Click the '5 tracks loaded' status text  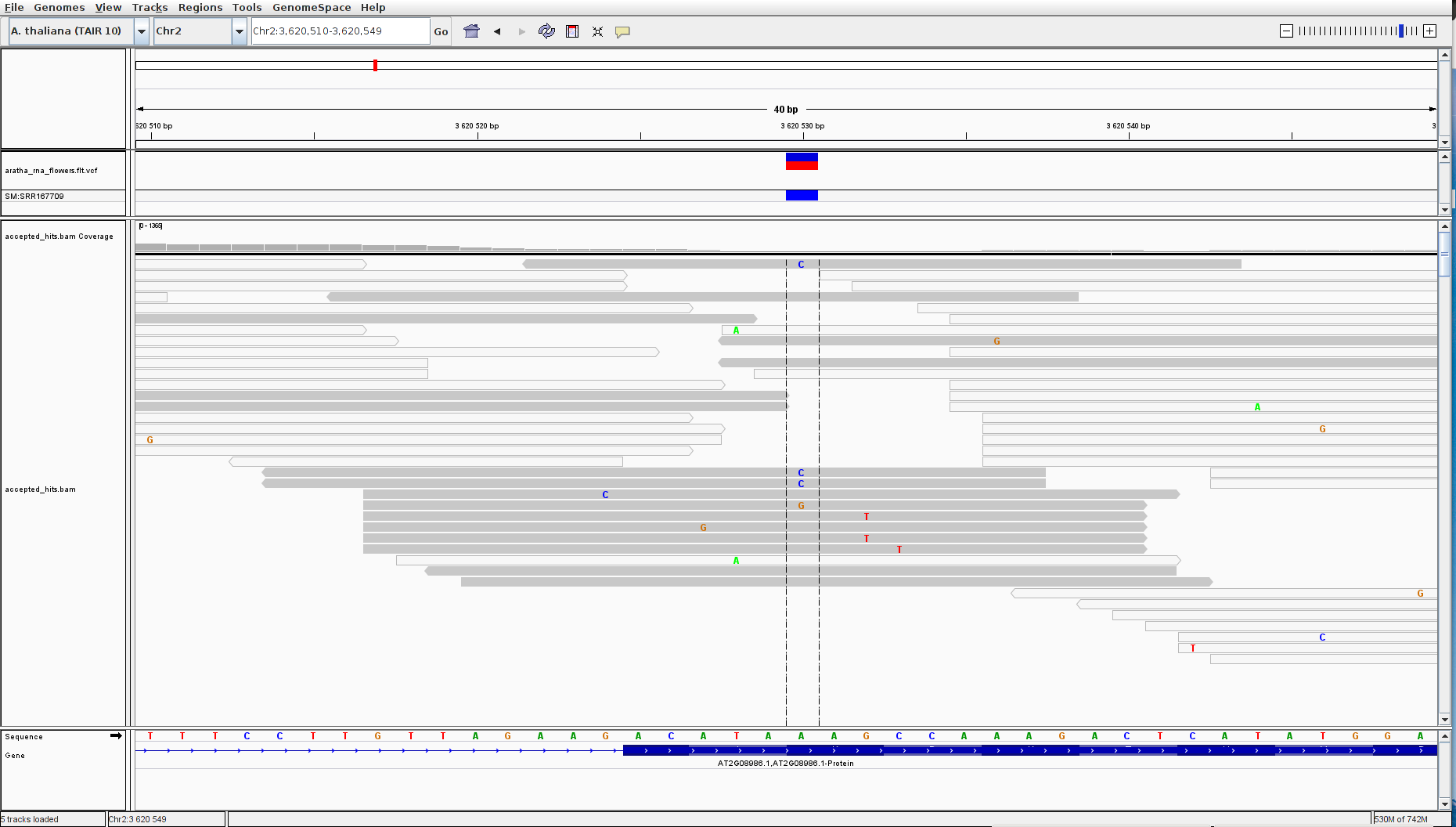click(30, 819)
